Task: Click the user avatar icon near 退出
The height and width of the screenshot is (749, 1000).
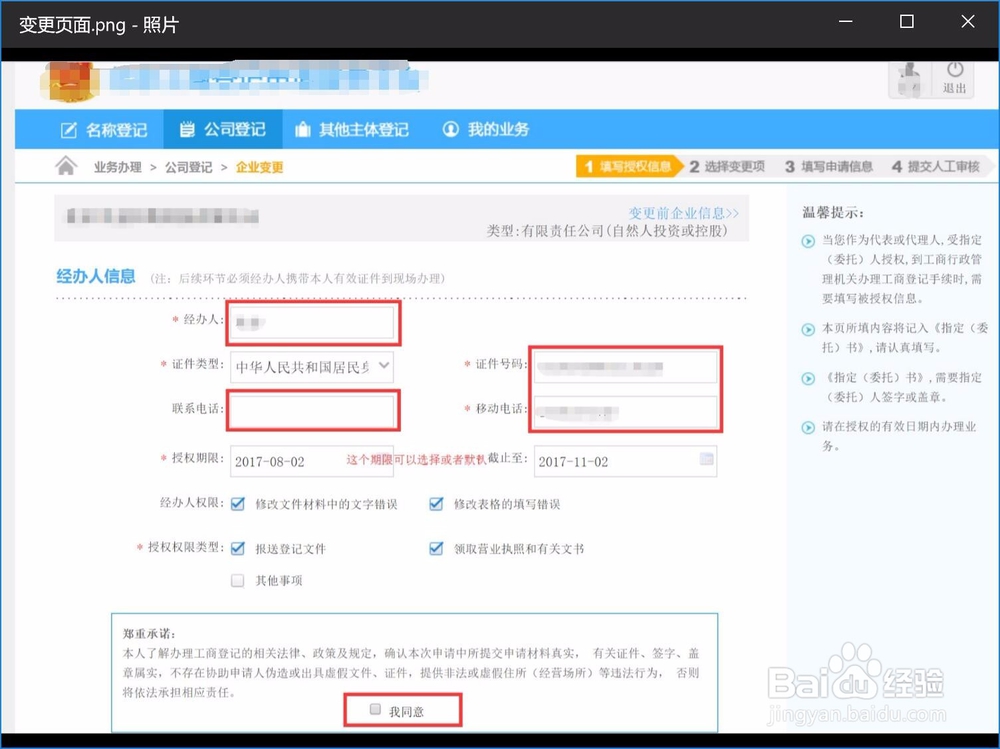Action: [x=909, y=81]
